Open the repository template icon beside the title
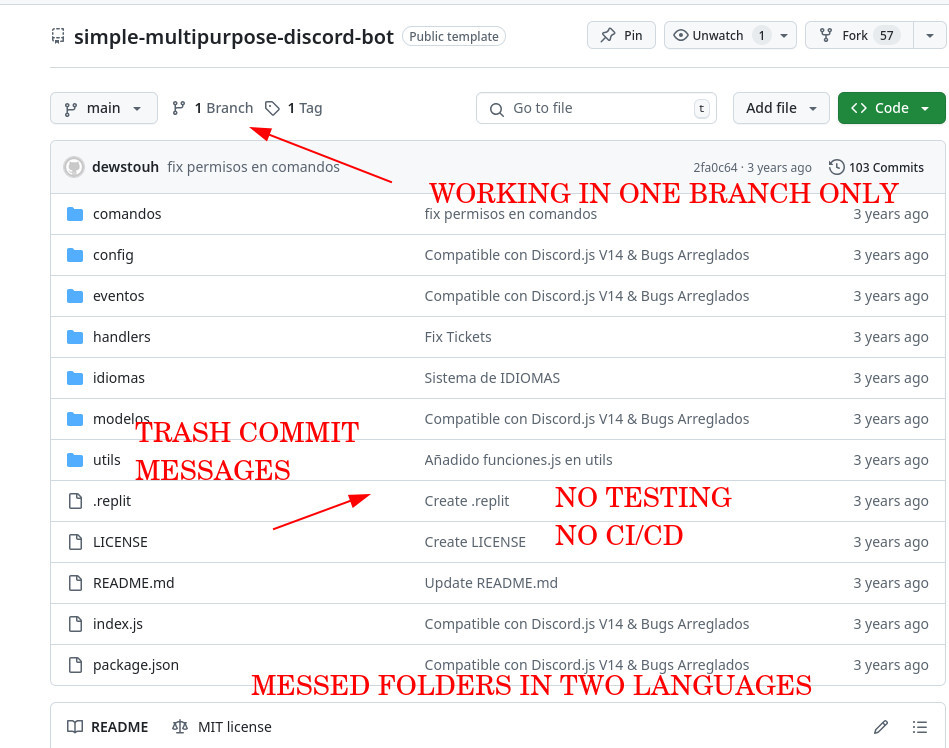The height and width of the screenshot is (748, 949). pyautogui.click(x=58, y=36)
